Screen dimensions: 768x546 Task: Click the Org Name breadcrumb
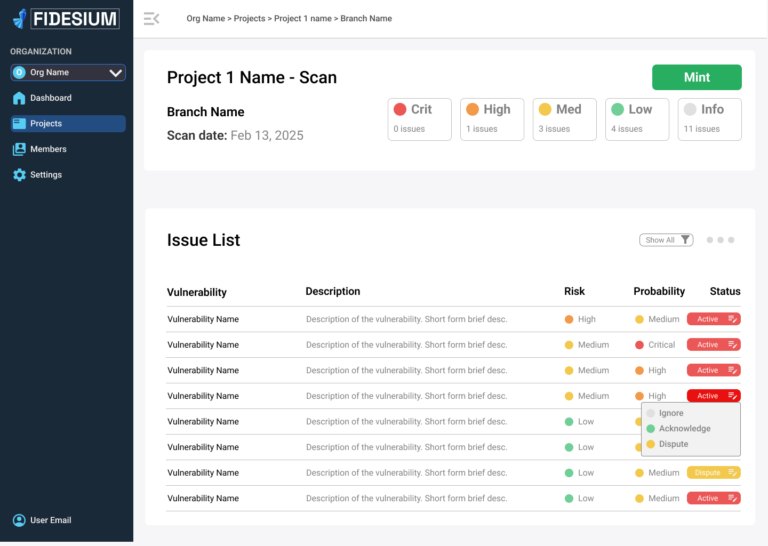click(x=205, y=19)
